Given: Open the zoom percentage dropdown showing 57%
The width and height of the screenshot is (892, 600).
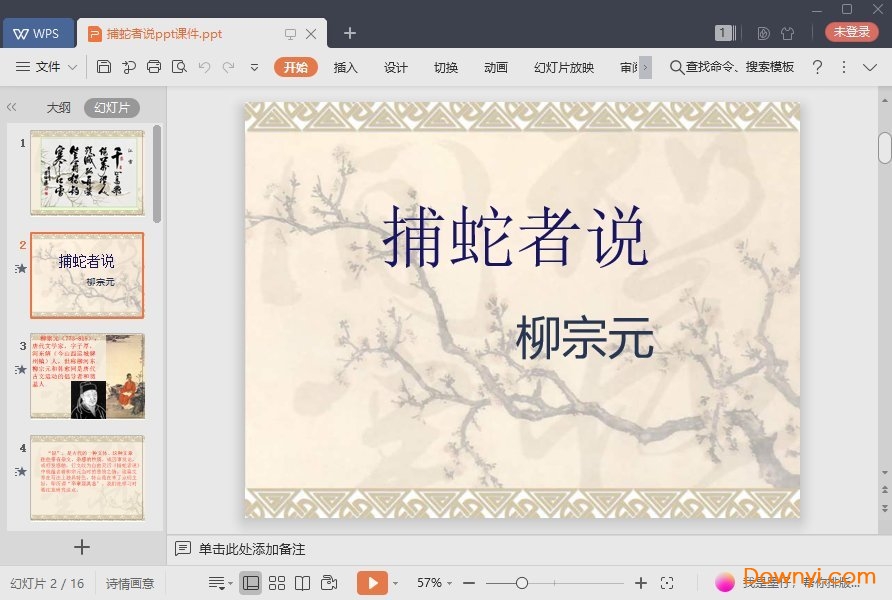Looking at the screenshot, I should (x=430, y=582).
